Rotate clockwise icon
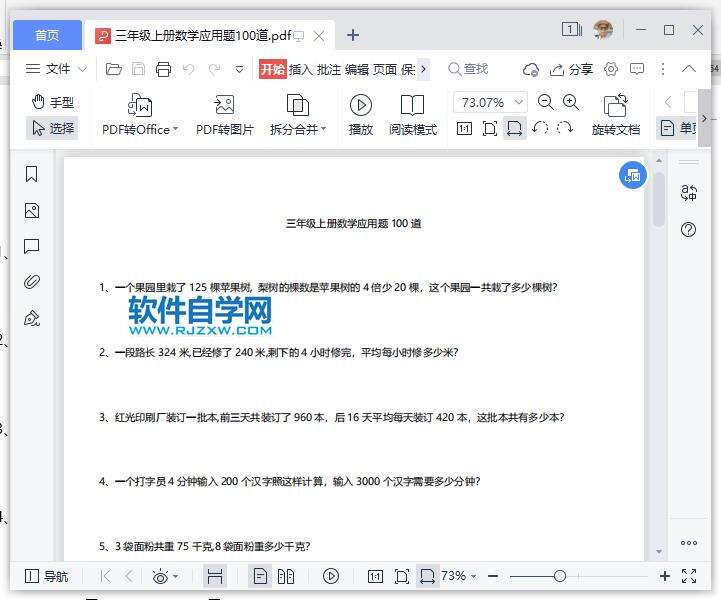 (565, 128)
